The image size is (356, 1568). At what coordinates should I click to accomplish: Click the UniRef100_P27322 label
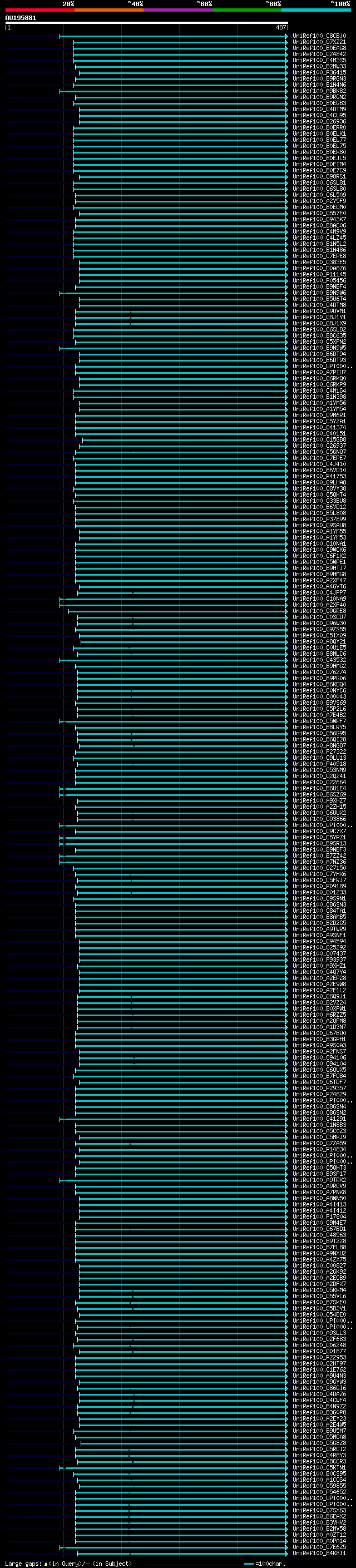(x=319, y=752)
